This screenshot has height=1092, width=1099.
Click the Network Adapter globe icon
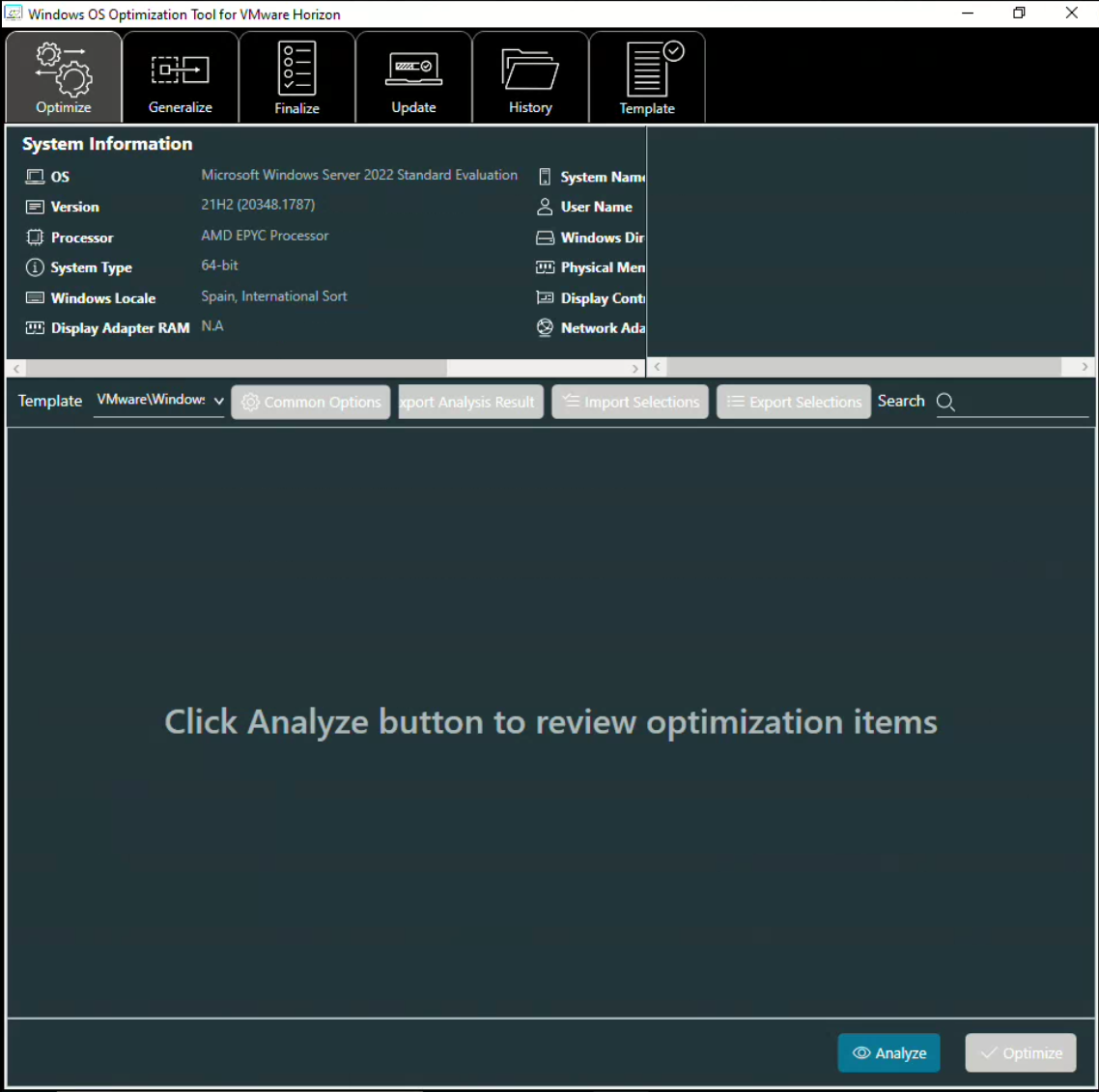click(x=545, y=328)
